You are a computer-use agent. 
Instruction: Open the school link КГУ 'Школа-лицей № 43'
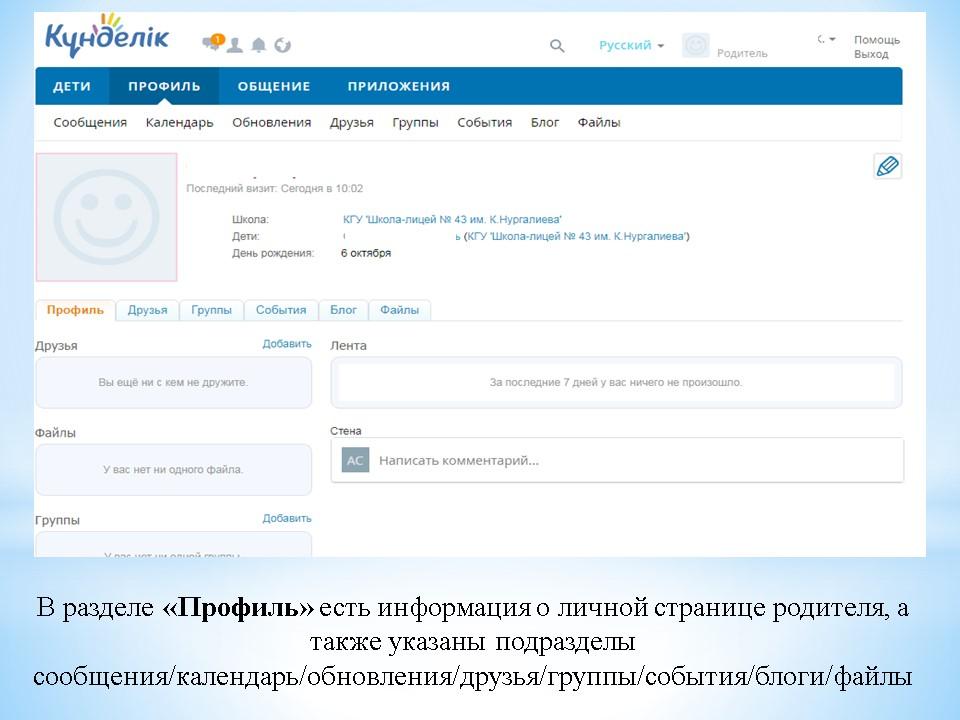click(x=452, y=219)
